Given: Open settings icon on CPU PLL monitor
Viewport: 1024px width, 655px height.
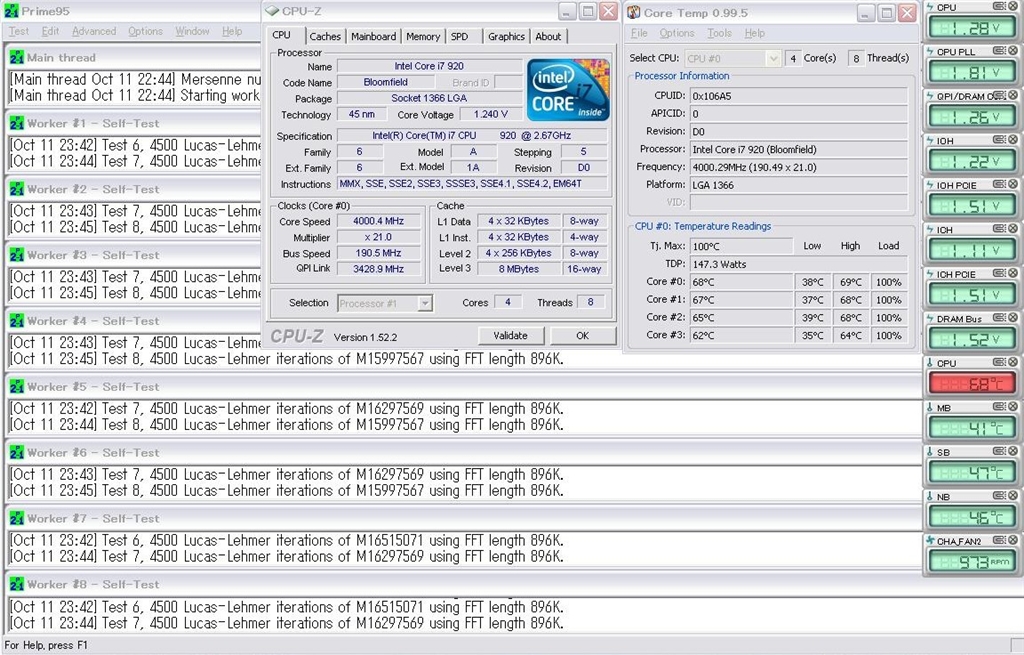Looking at the screenshot, I should point(999,50).
